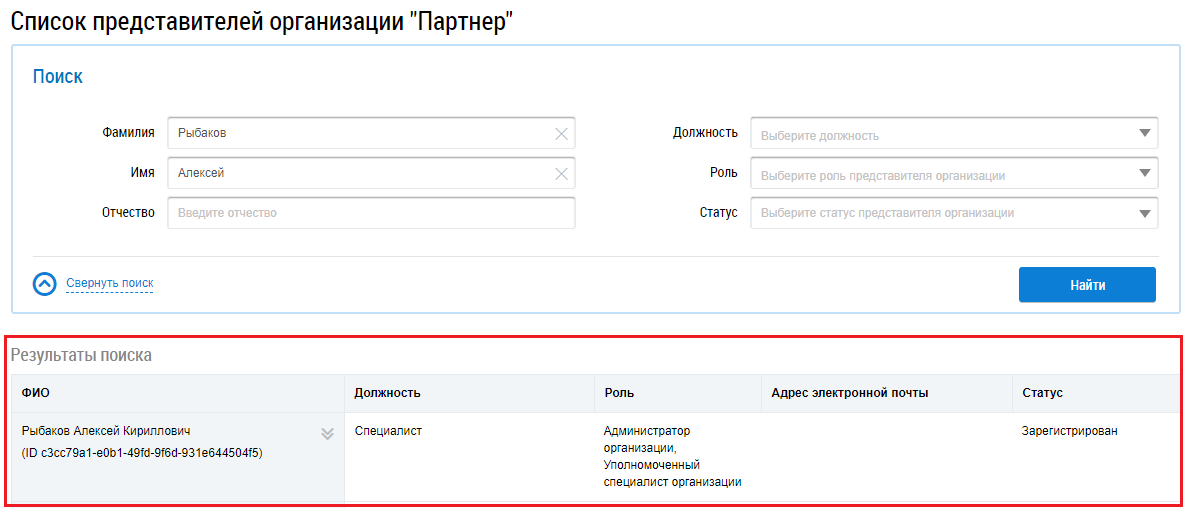The height and width of the screenshot is (508, 1191).
Task: Open the Статус dropdown in search
Action: 953,213
